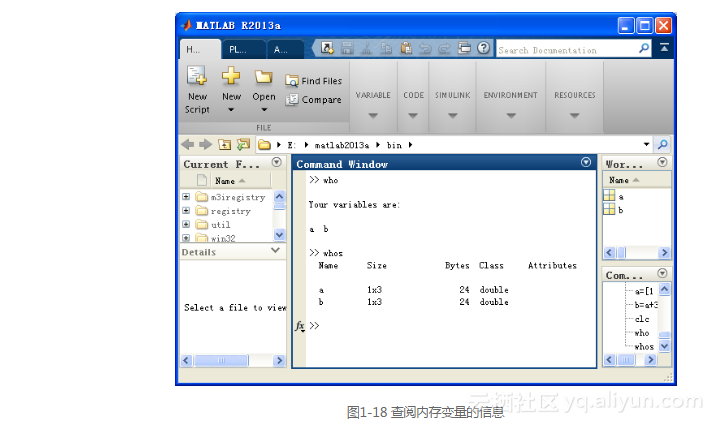Click the Browse for folder icon
This screenshot has height=424, width=714.
(243, 145)
